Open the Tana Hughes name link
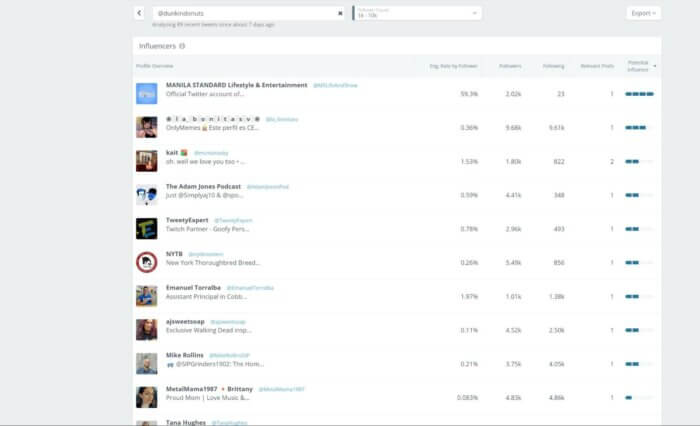The width and height of the screenshot is (700, 426). (186, 422)
